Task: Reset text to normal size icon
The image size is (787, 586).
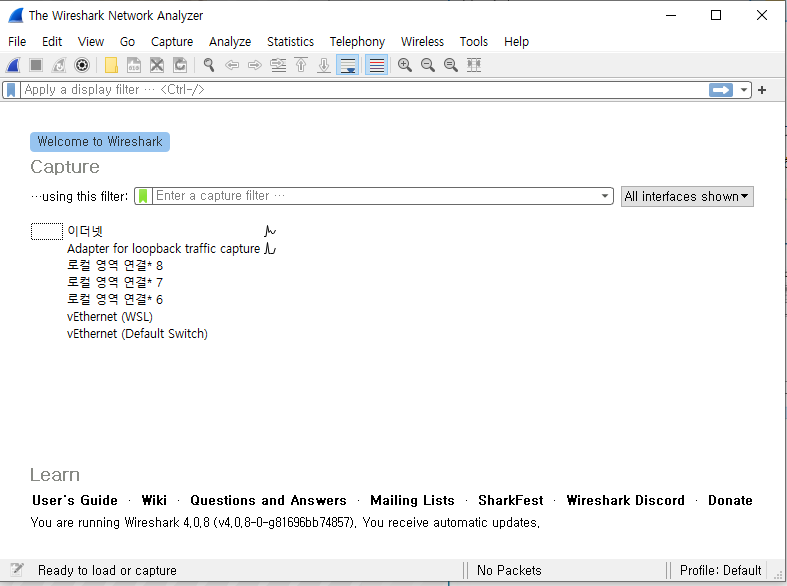Action: point(451,65)
